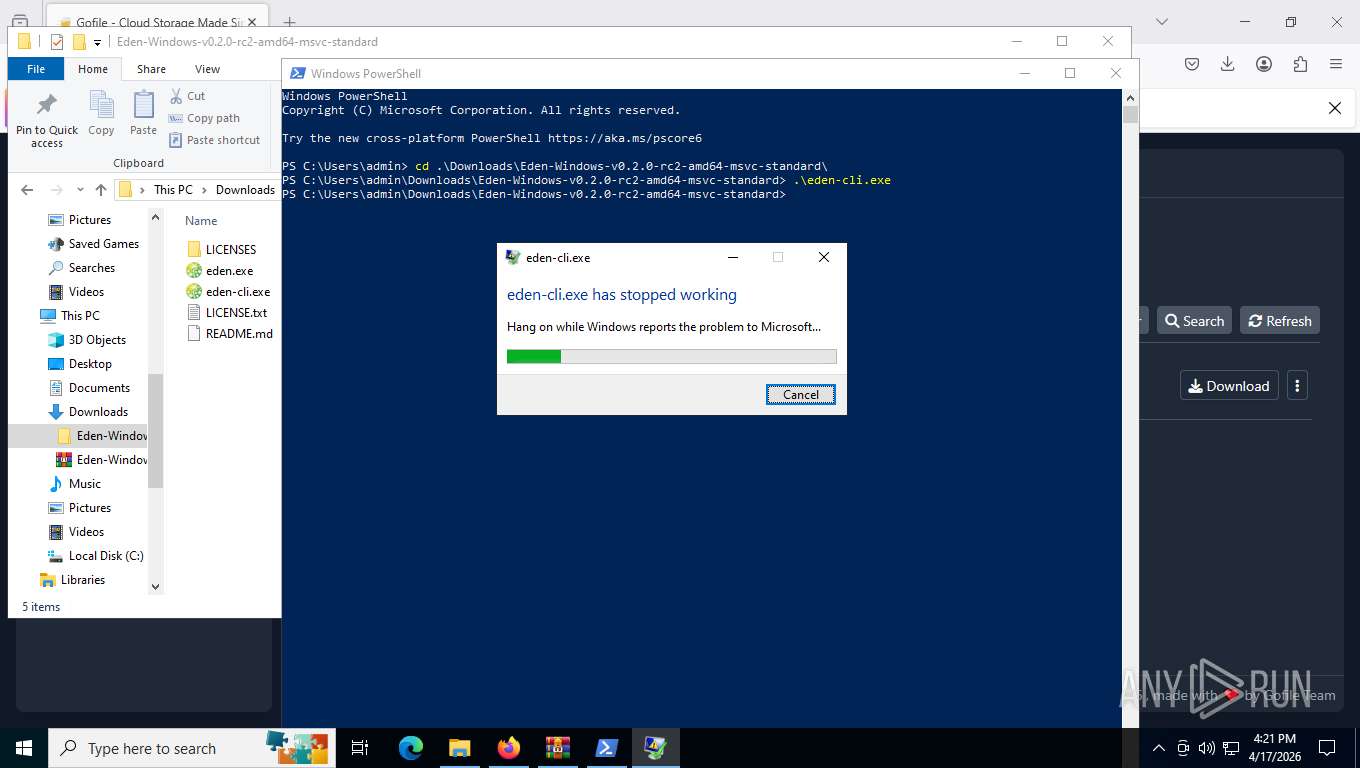Viewport: 1360px width, 768px height.
Task: Go up one folder level
Action: pos(101,190)
